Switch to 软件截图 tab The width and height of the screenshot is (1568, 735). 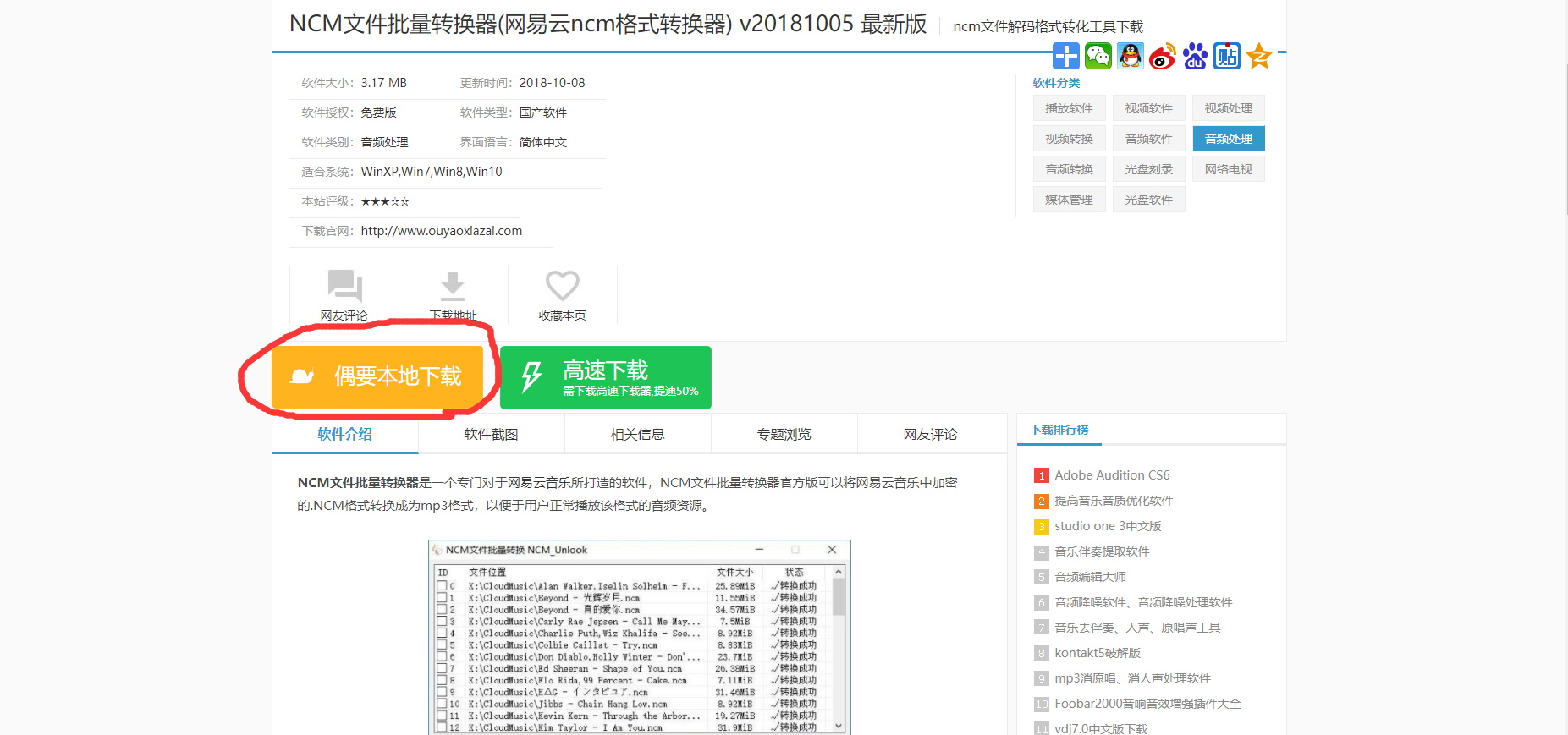[x=492, y=434]
